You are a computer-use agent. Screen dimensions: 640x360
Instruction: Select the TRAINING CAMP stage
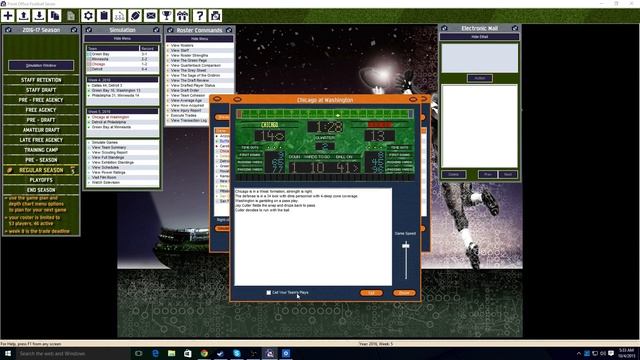(41, 150)
